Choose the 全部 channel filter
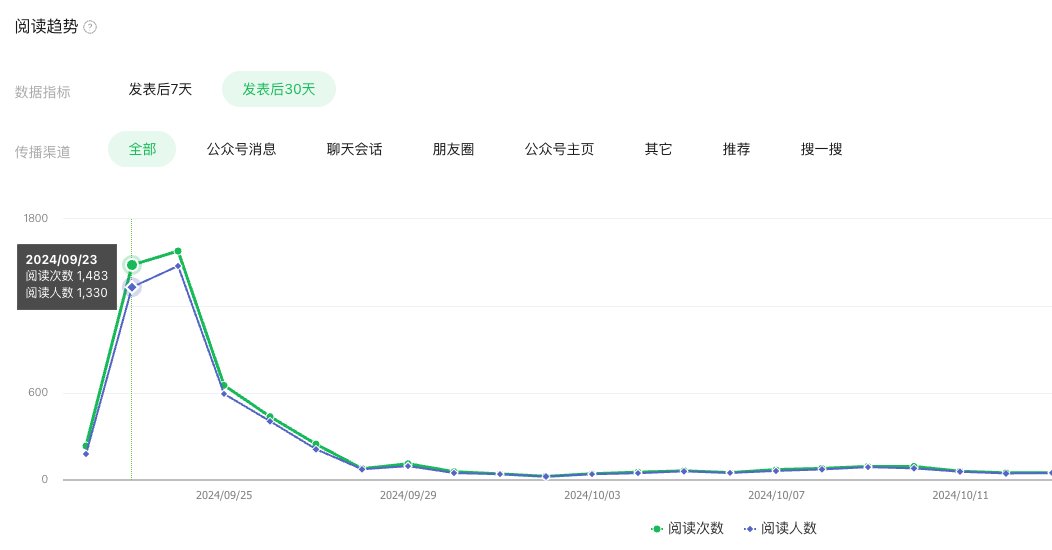The width and height of the screenshot is (1052, 550). (x=142, y=149)
